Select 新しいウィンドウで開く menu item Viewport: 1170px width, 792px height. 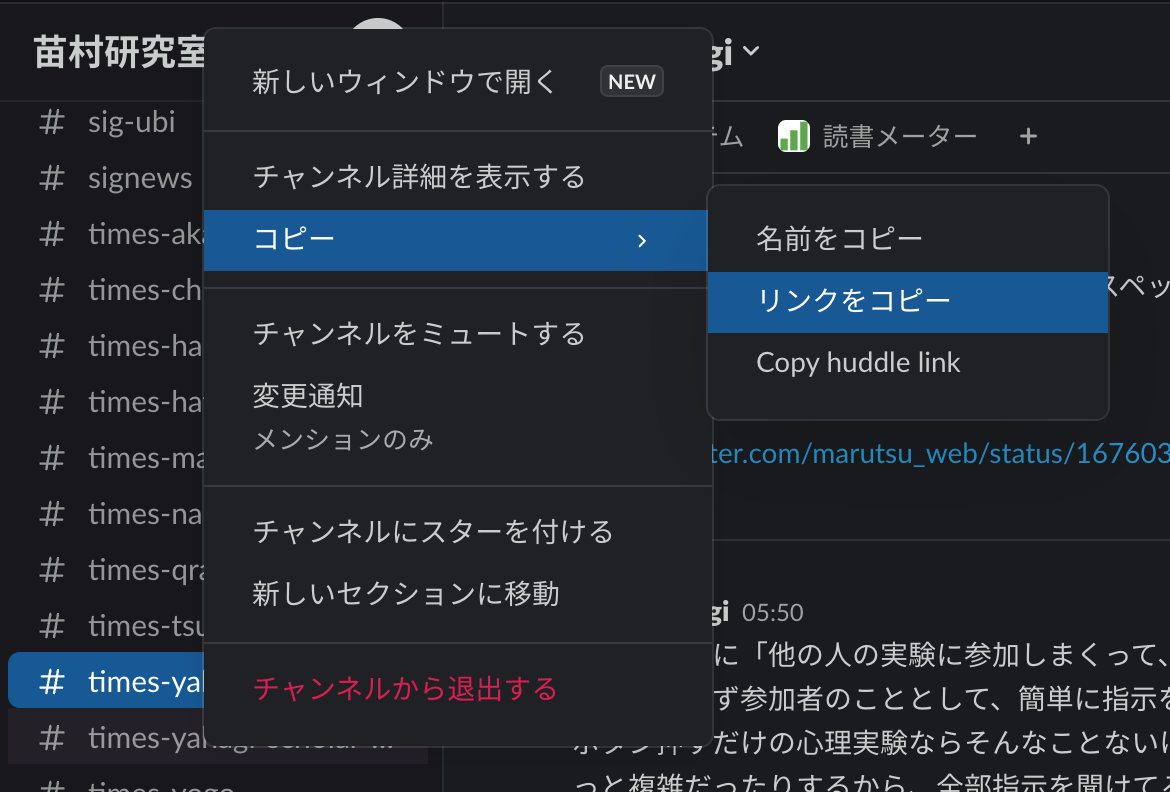coord(400,81)
